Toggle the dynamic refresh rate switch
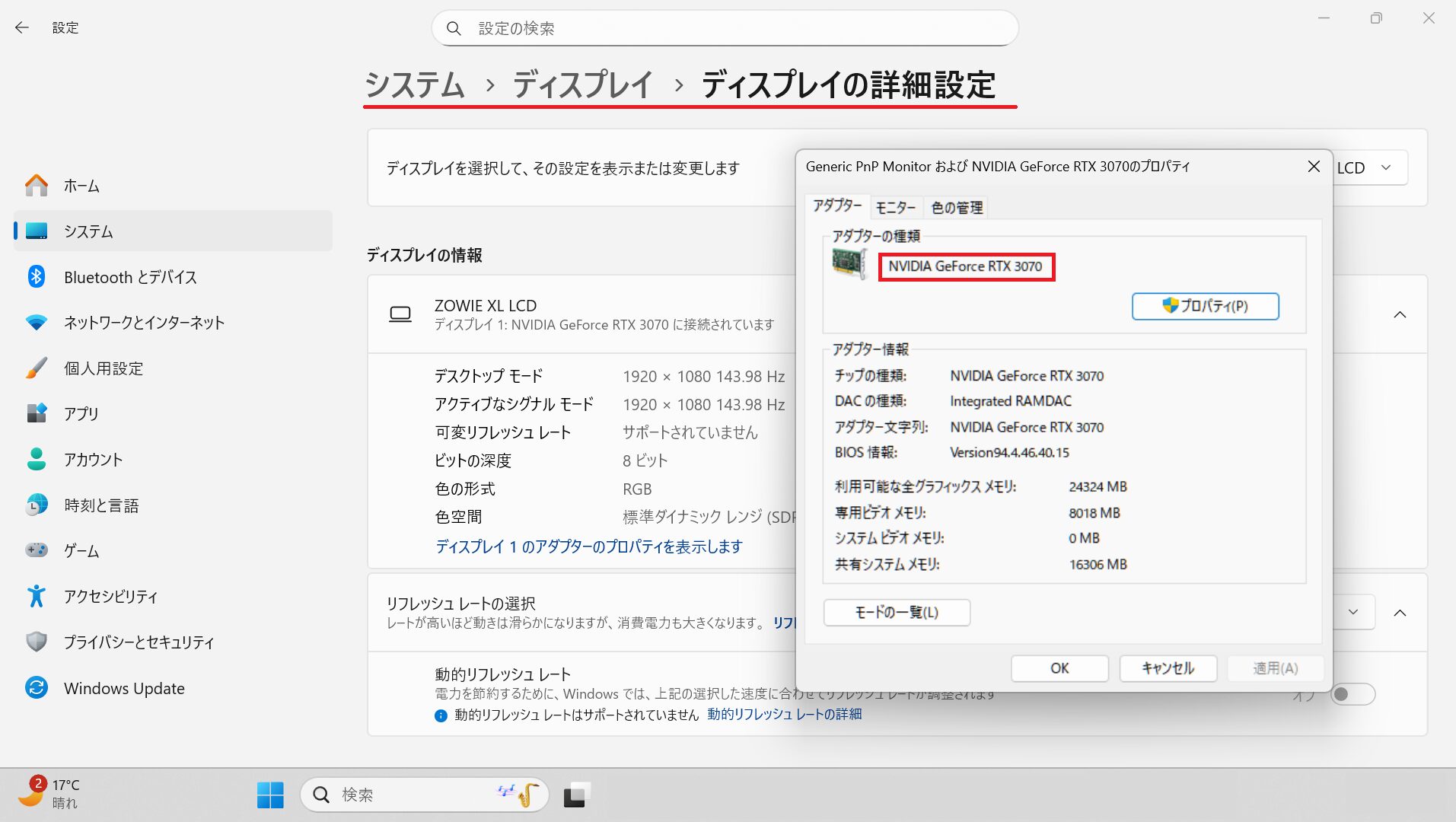The height and width of the screenshot is (822, 1456). pos(1352,694)
